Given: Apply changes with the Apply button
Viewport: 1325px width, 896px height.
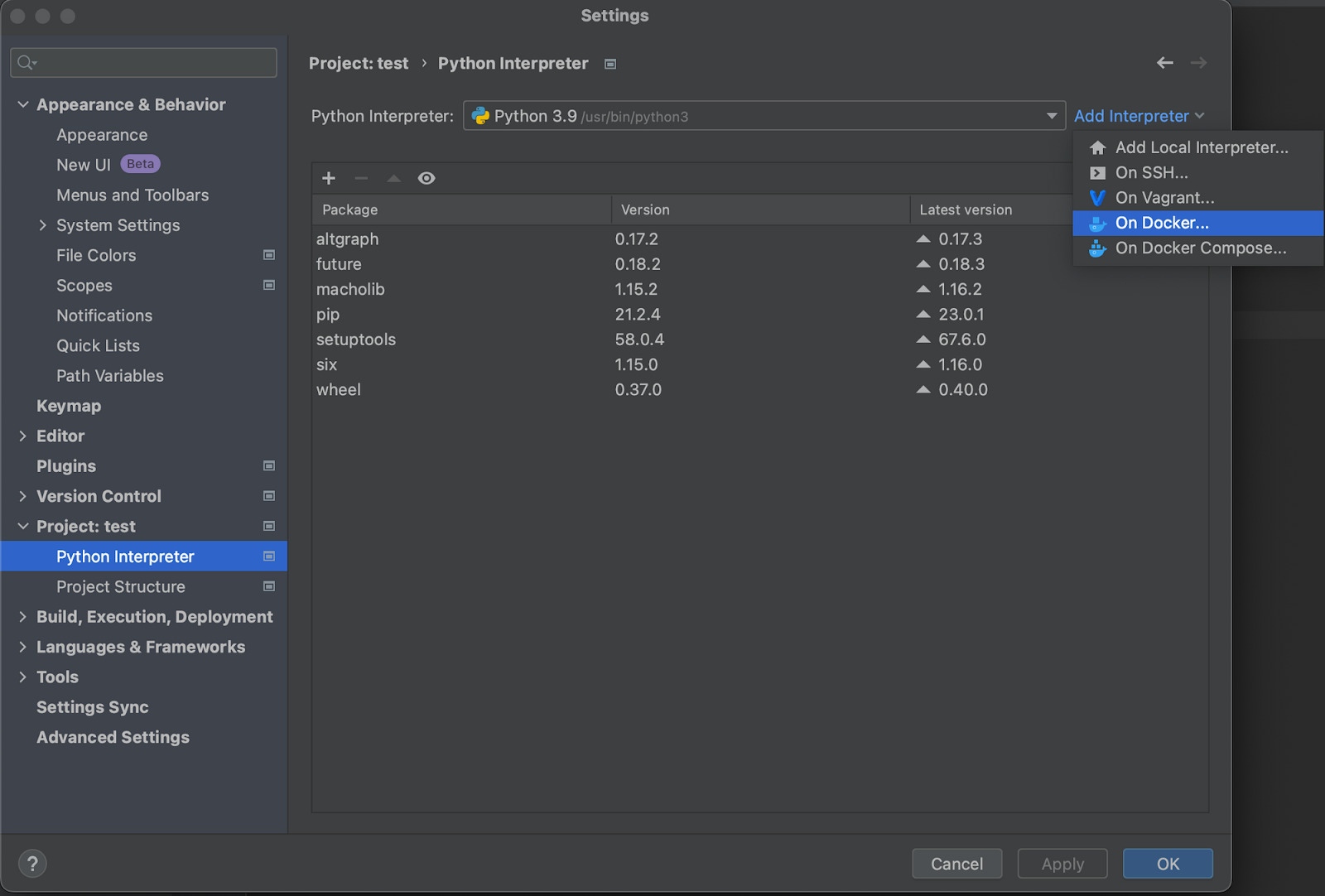Looking at the screenshot, I should click(x=1062, y=864).
